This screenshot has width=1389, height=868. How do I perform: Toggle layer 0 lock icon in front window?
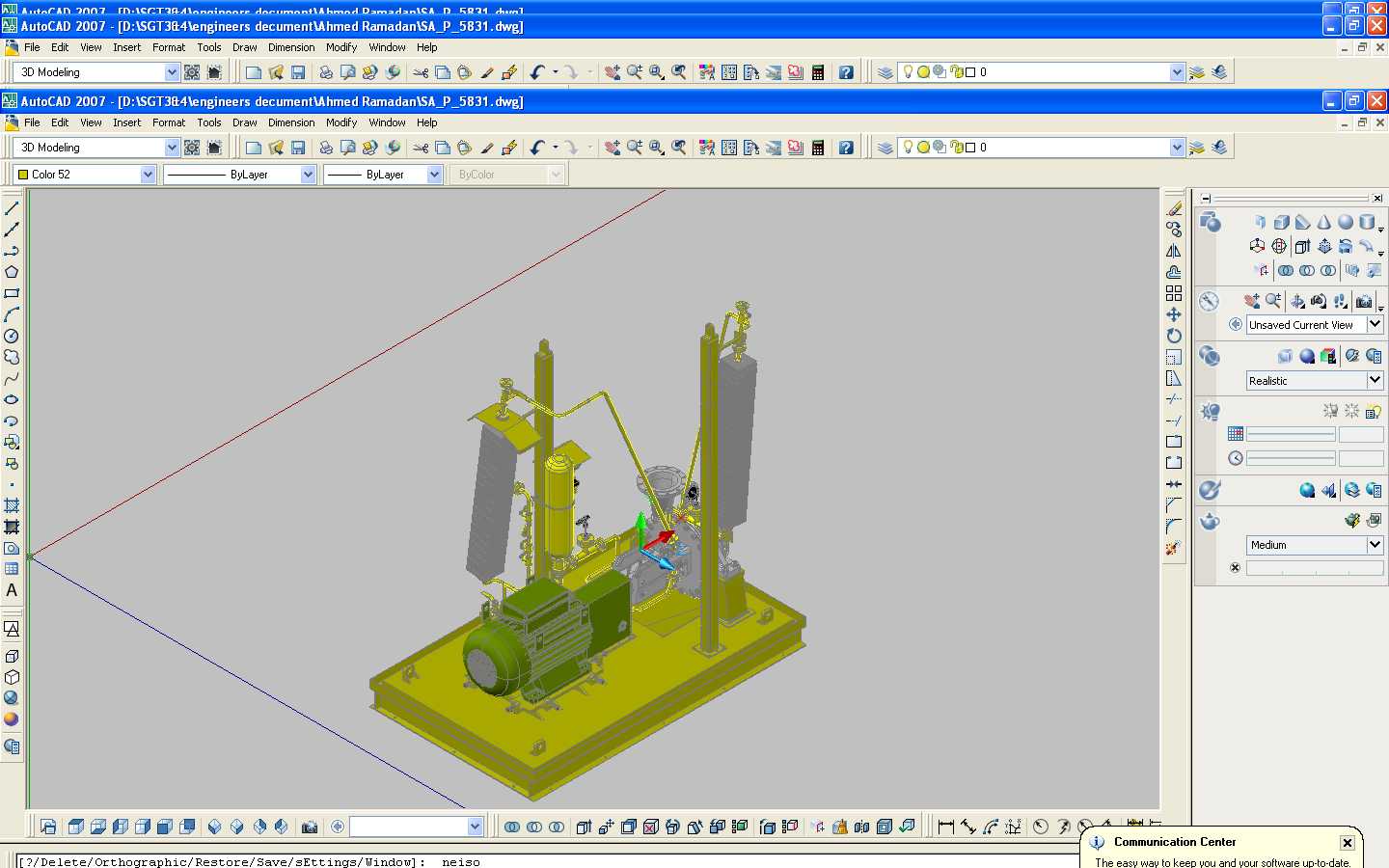coord(957,148)
